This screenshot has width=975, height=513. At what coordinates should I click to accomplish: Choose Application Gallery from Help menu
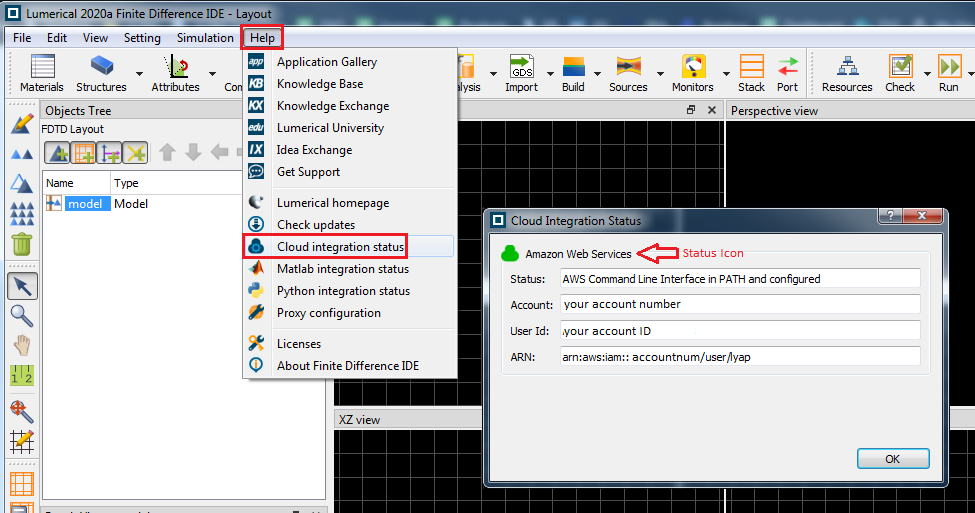click(349, 62)
